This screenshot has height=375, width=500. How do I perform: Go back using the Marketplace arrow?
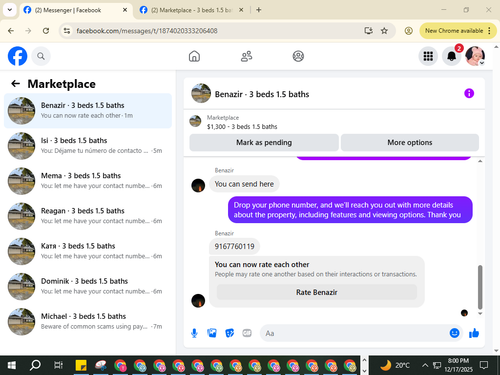(x=15, y=84)
